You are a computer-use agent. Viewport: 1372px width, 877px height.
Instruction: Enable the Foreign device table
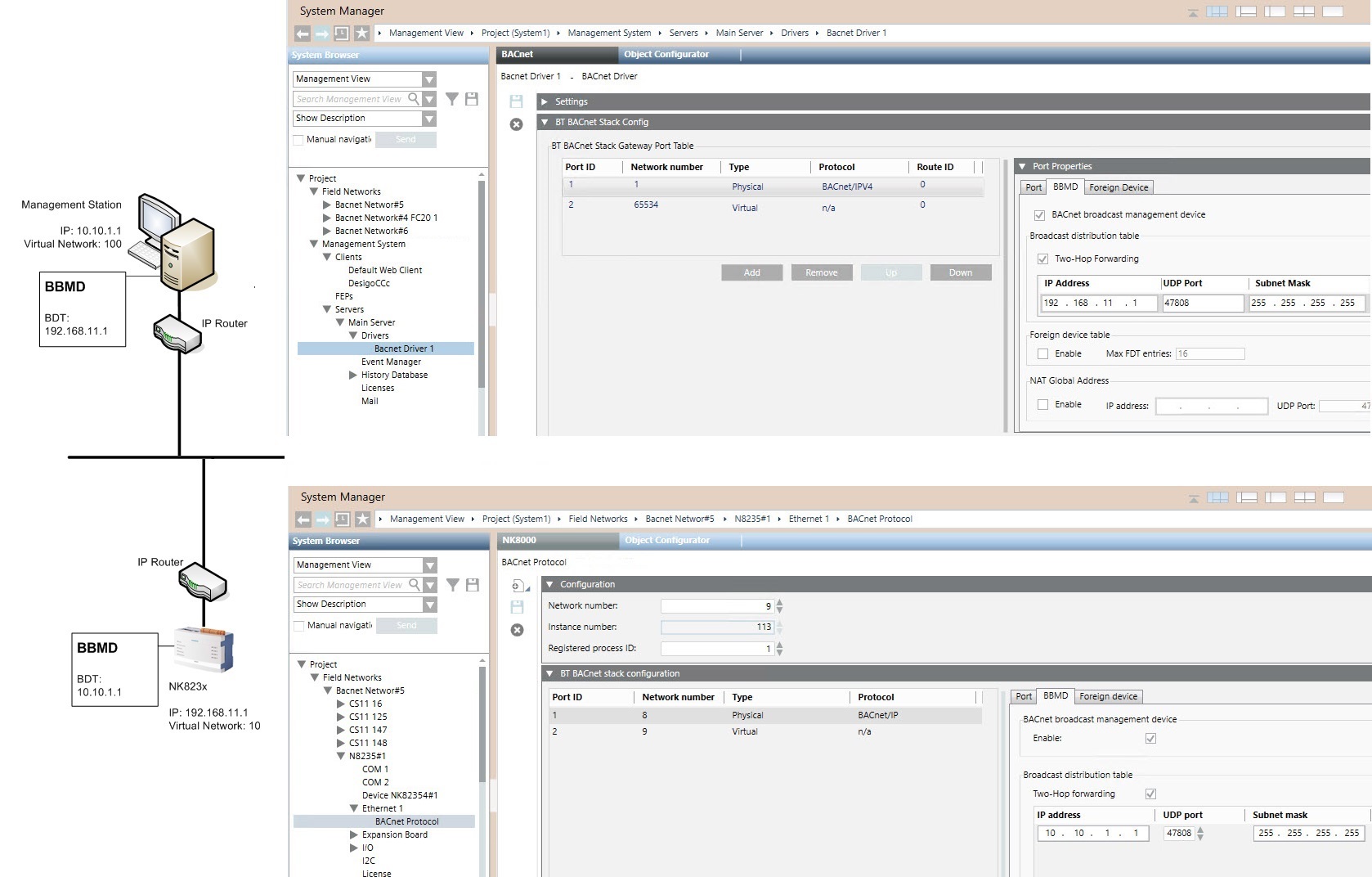tap(1043, 353)
